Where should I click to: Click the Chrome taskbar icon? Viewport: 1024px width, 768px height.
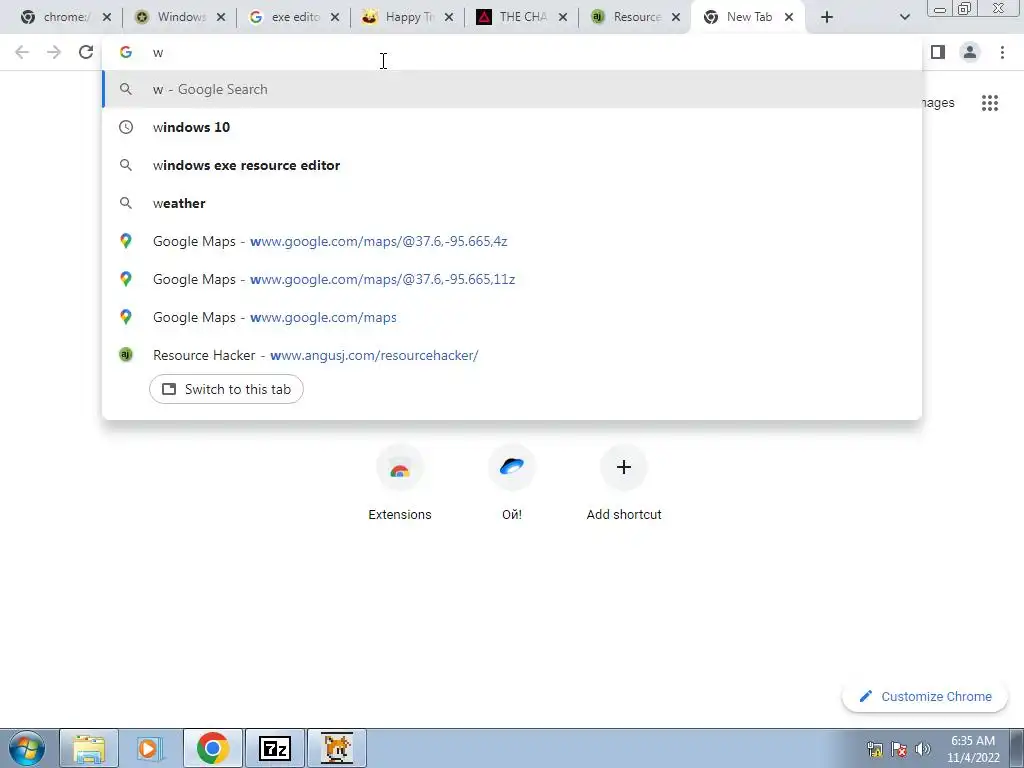(212, 748)
